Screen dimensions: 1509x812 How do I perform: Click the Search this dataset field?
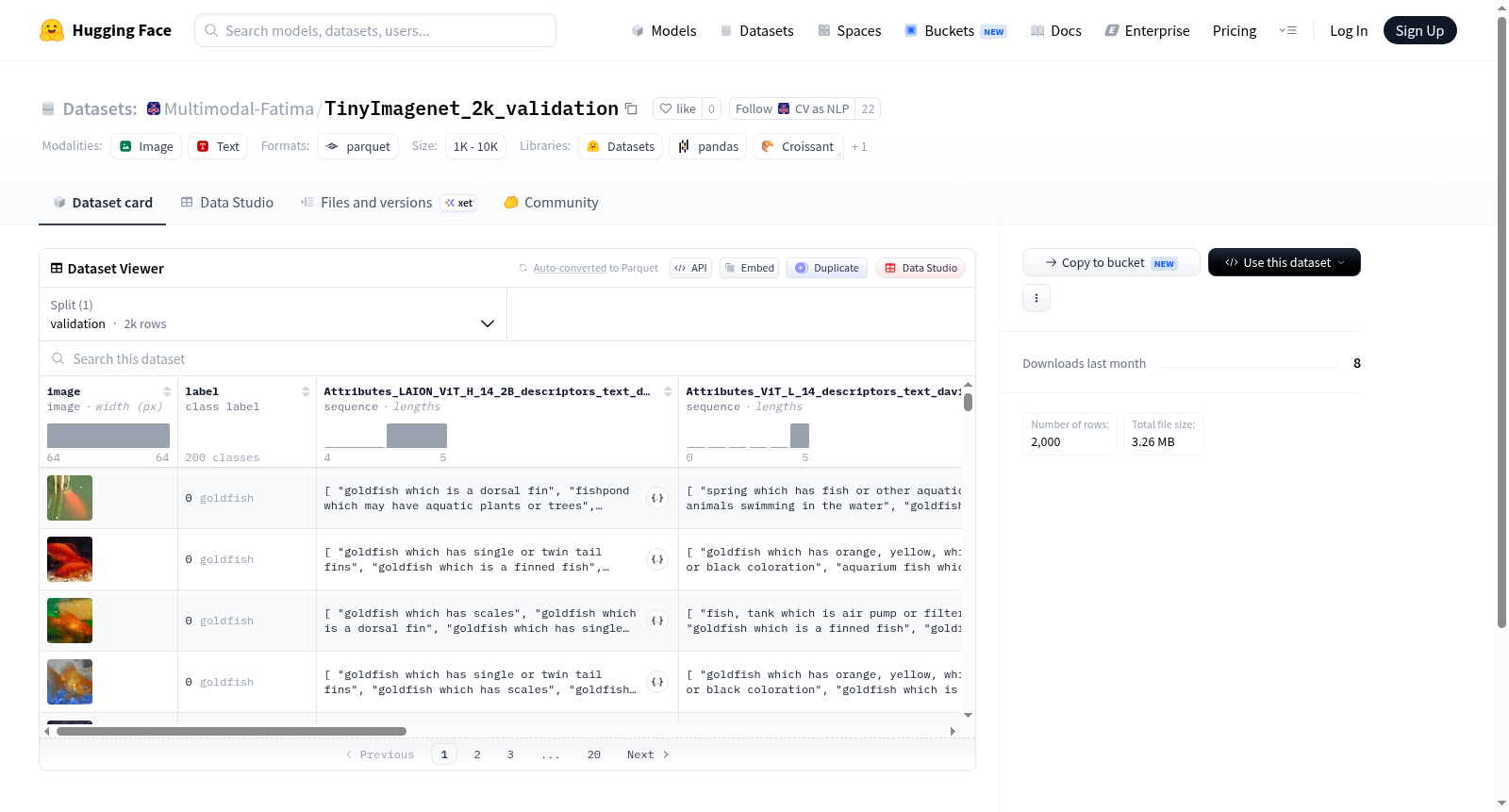coord(507,359)
